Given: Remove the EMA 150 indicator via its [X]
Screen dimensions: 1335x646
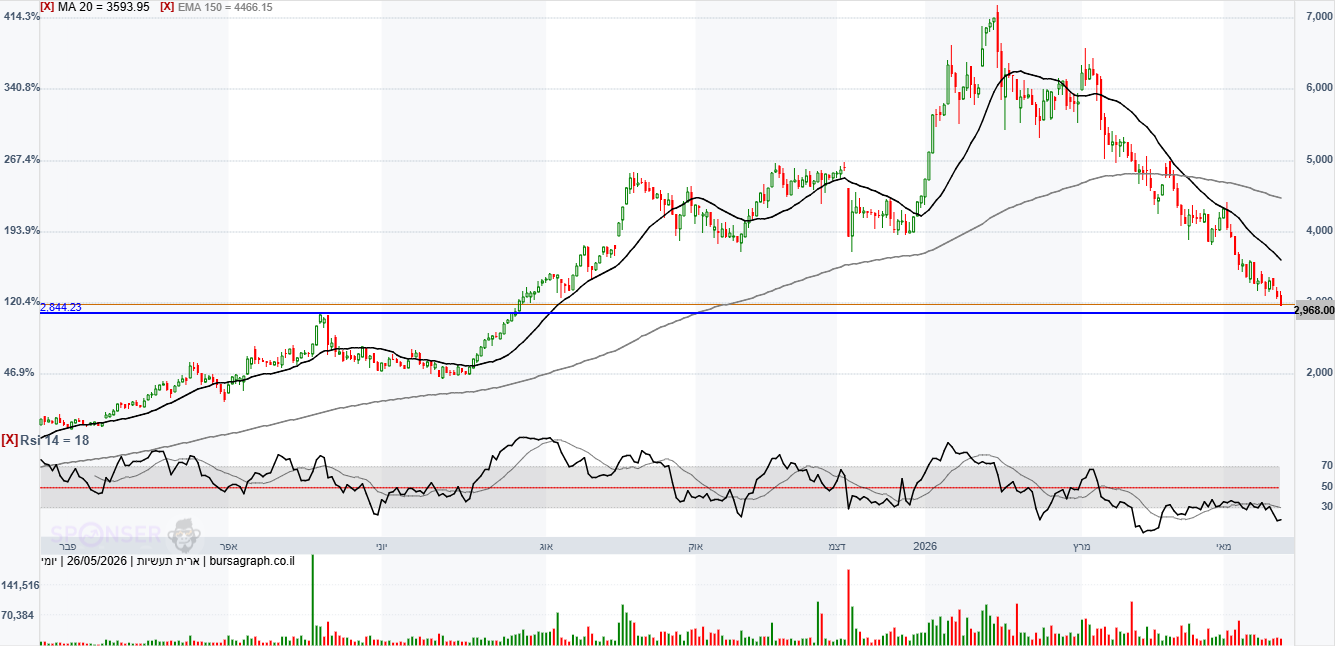Looking at the screenshot, I should 167,6.
